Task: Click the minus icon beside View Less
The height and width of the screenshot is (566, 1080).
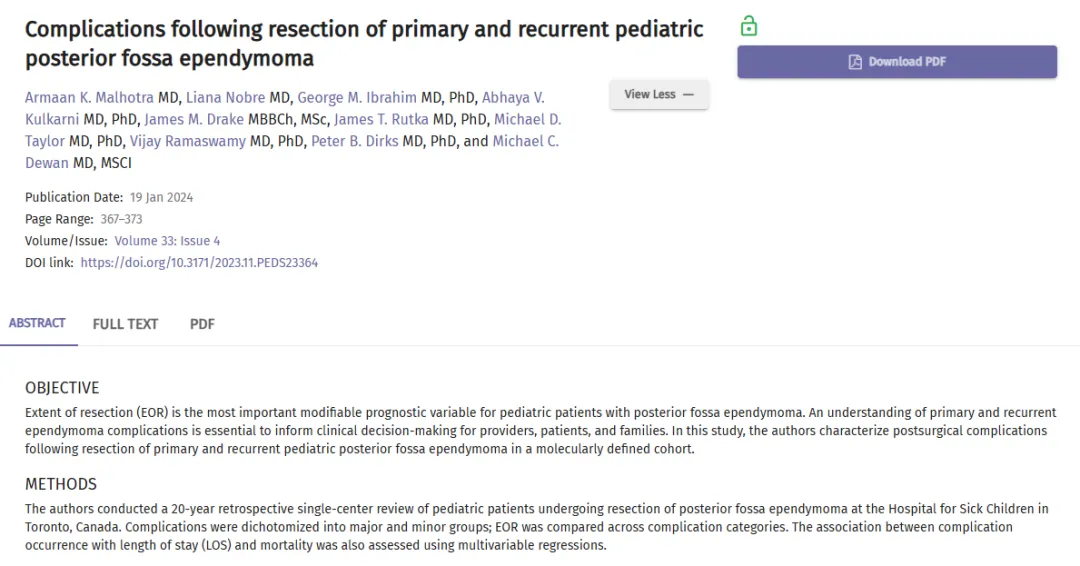Action: click(688, 94)
